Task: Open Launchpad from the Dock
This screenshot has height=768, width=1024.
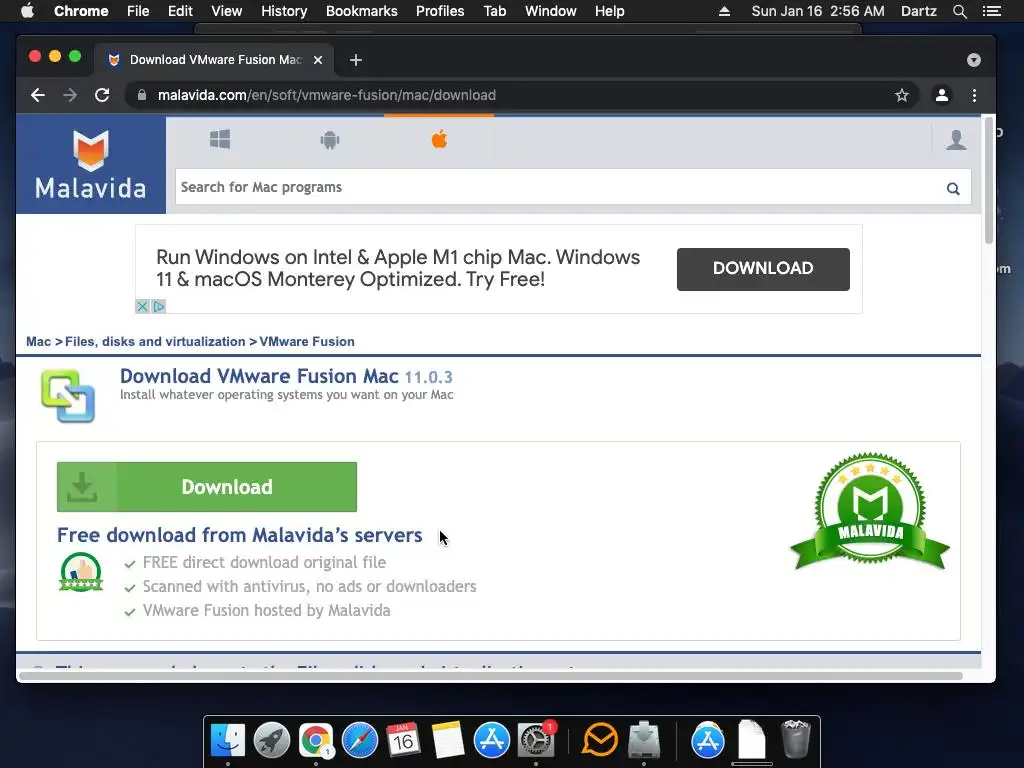Action: pyautogui.click(x=272, y=740)
